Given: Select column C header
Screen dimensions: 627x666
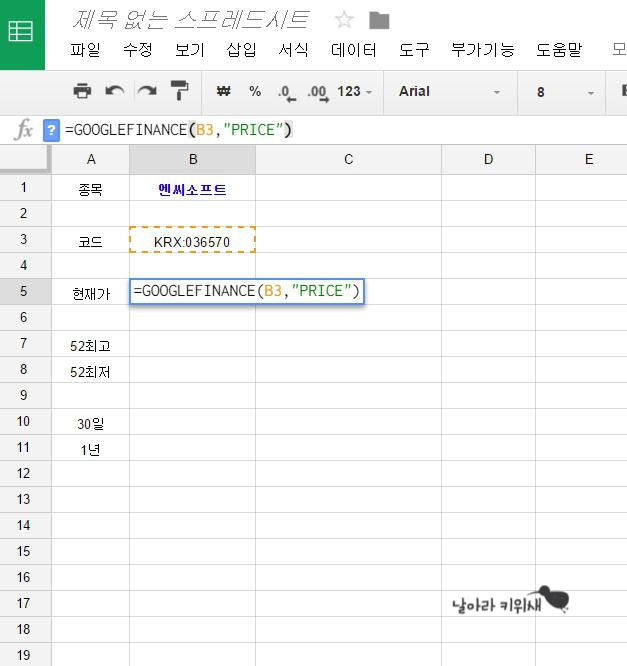Looking at the screenshot, I should tap(348, 160).
